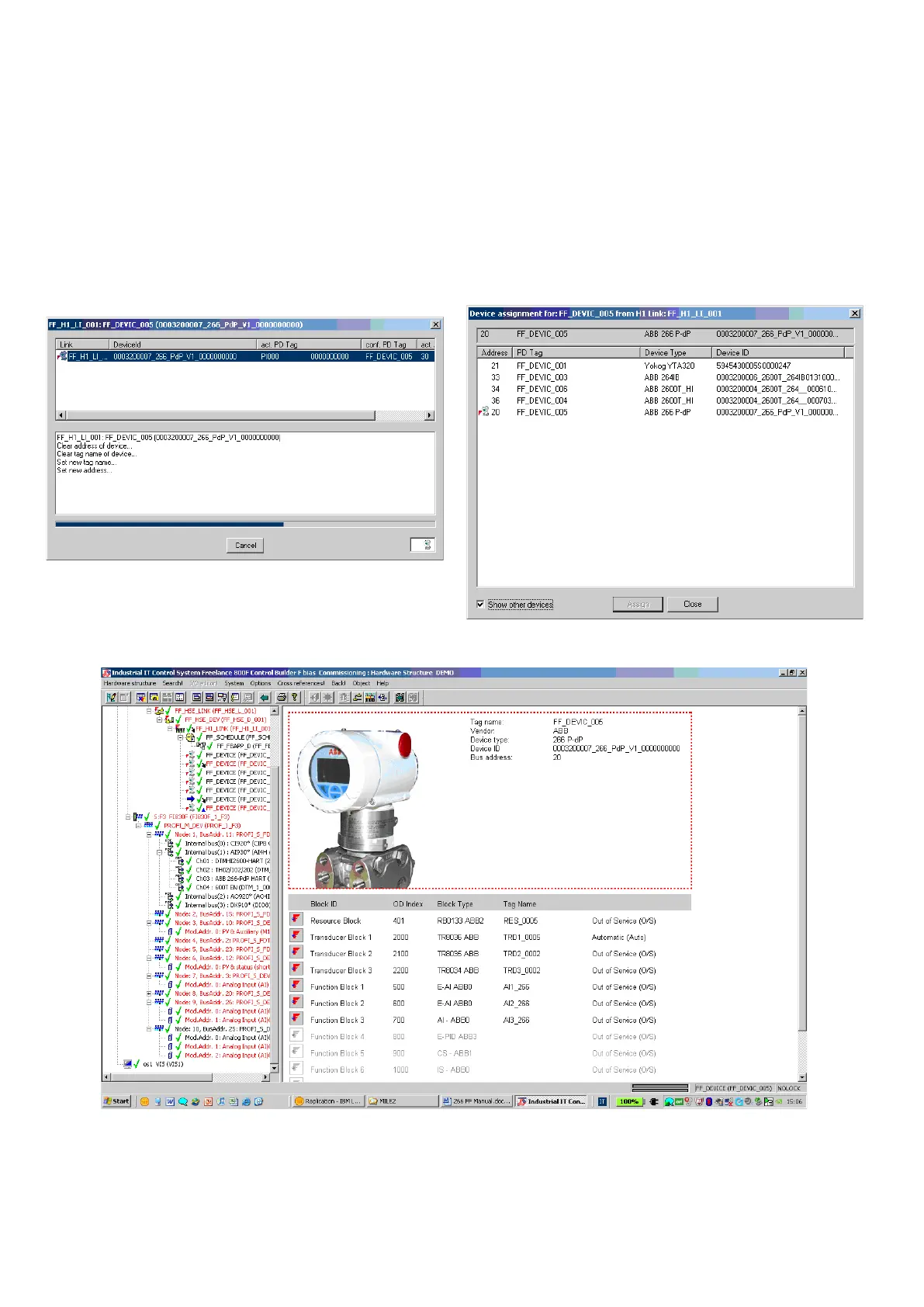Select the FF_DEVIC_004 row at address 36

coord(665,400)
